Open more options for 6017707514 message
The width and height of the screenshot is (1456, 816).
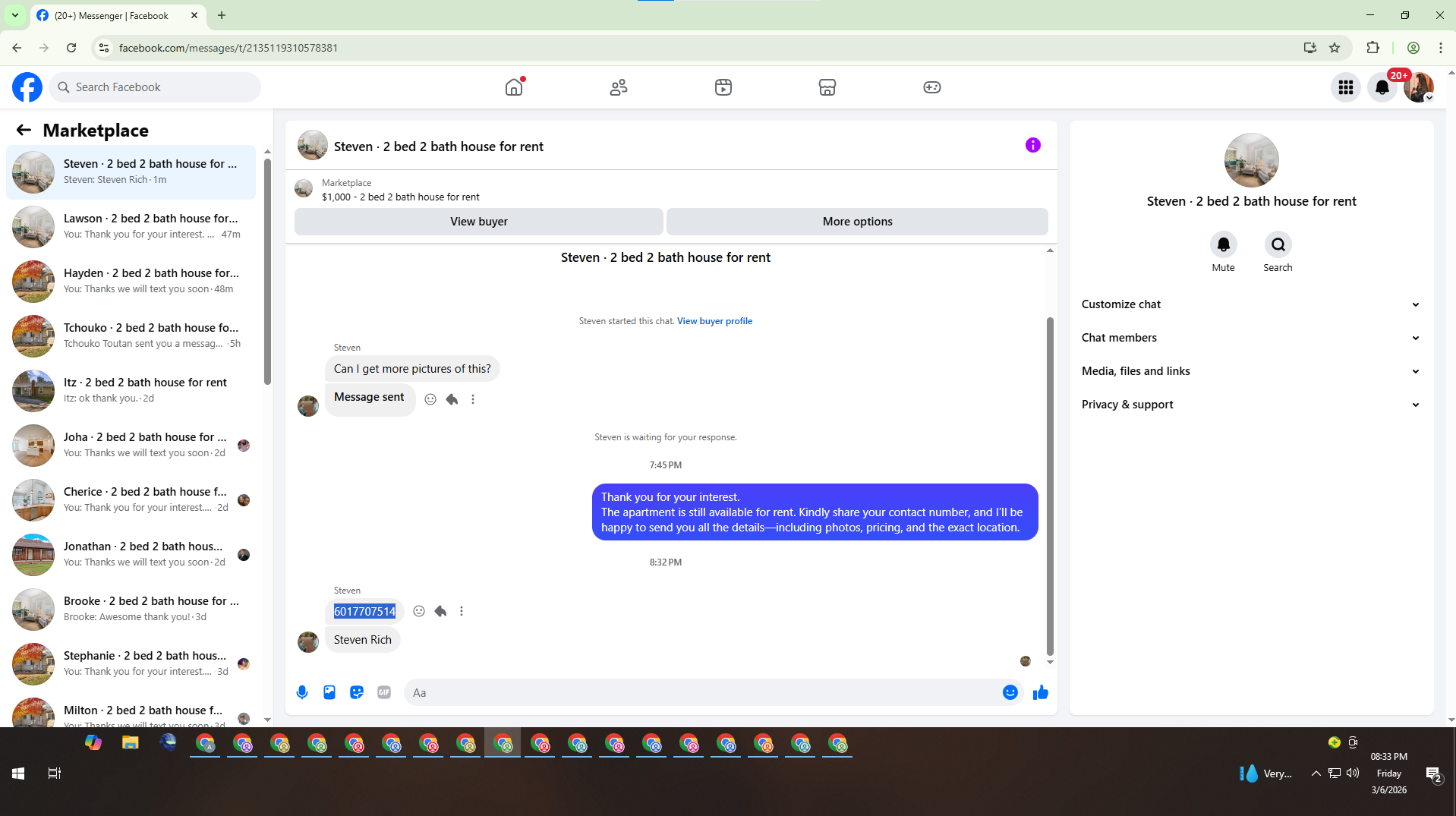462,611
